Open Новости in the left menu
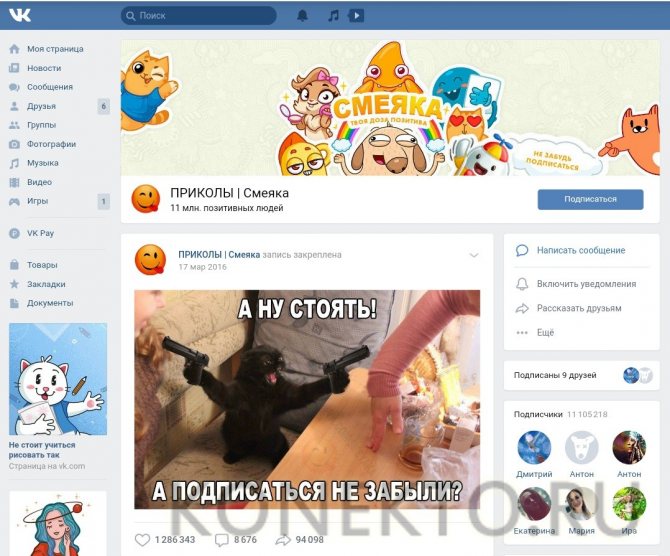The width and height of the screenshot is (670, 556). click(44, 68)
